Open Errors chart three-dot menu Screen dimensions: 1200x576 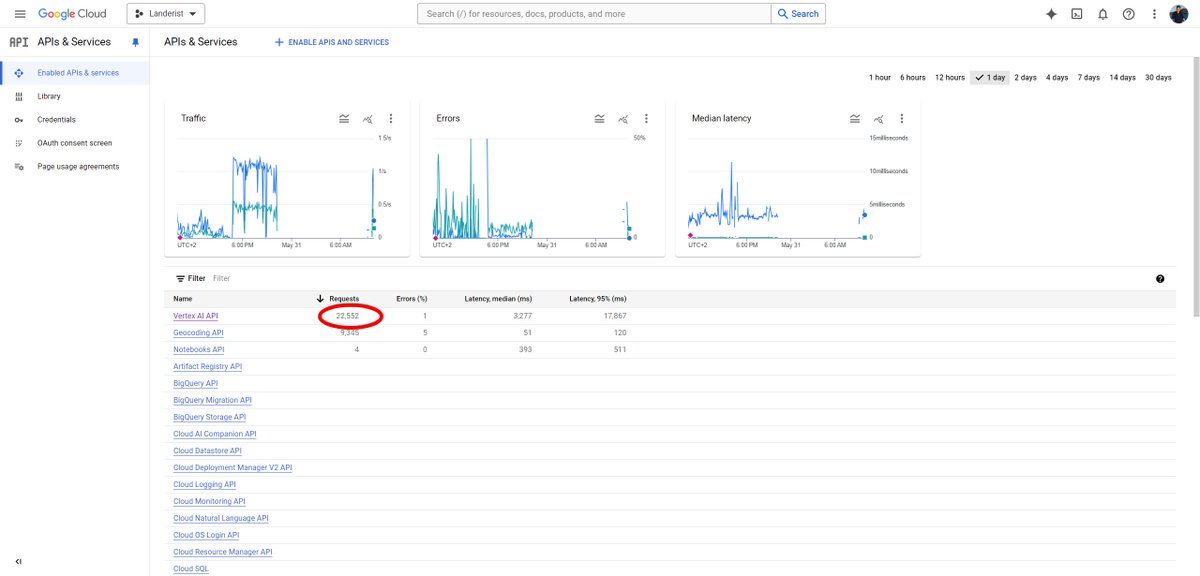click(x=647, y=118)
